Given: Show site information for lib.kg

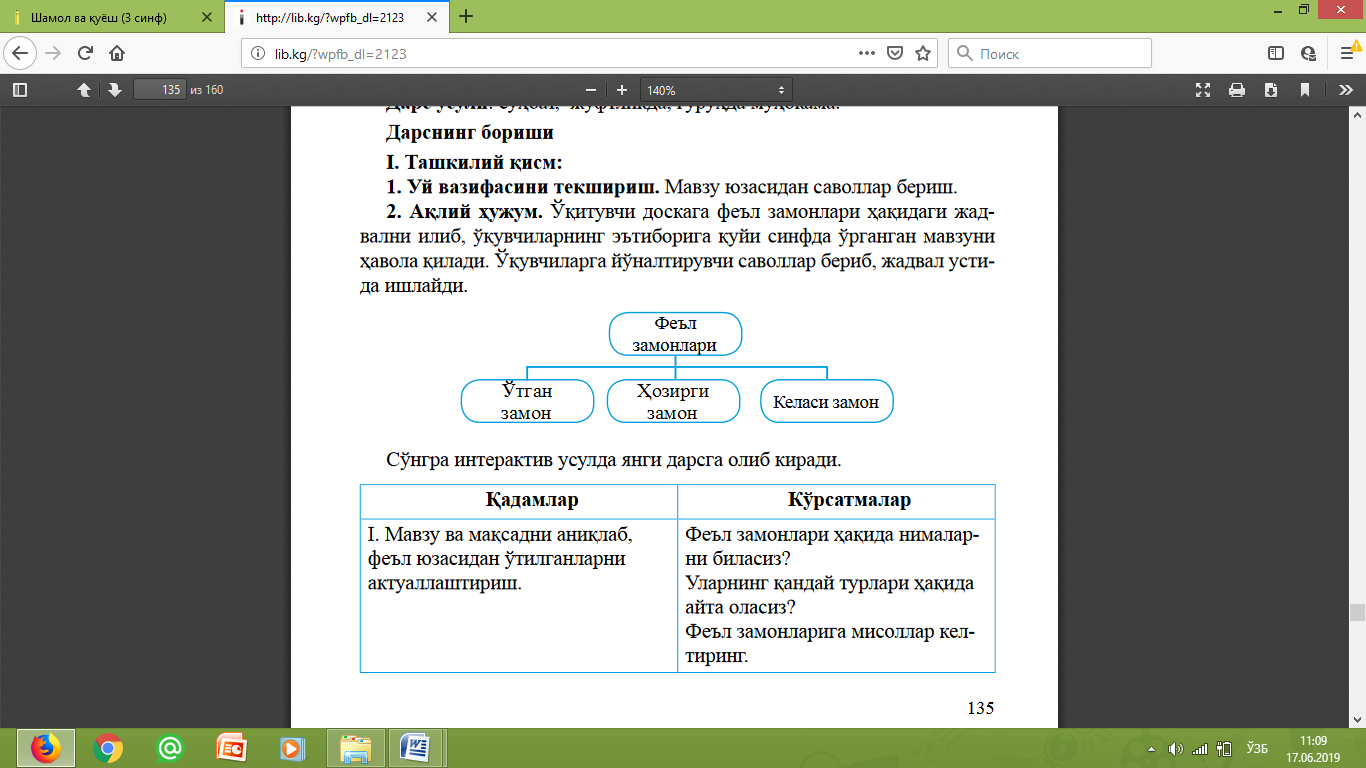Looking at the screenshot, I should click(x=256, y=54).
